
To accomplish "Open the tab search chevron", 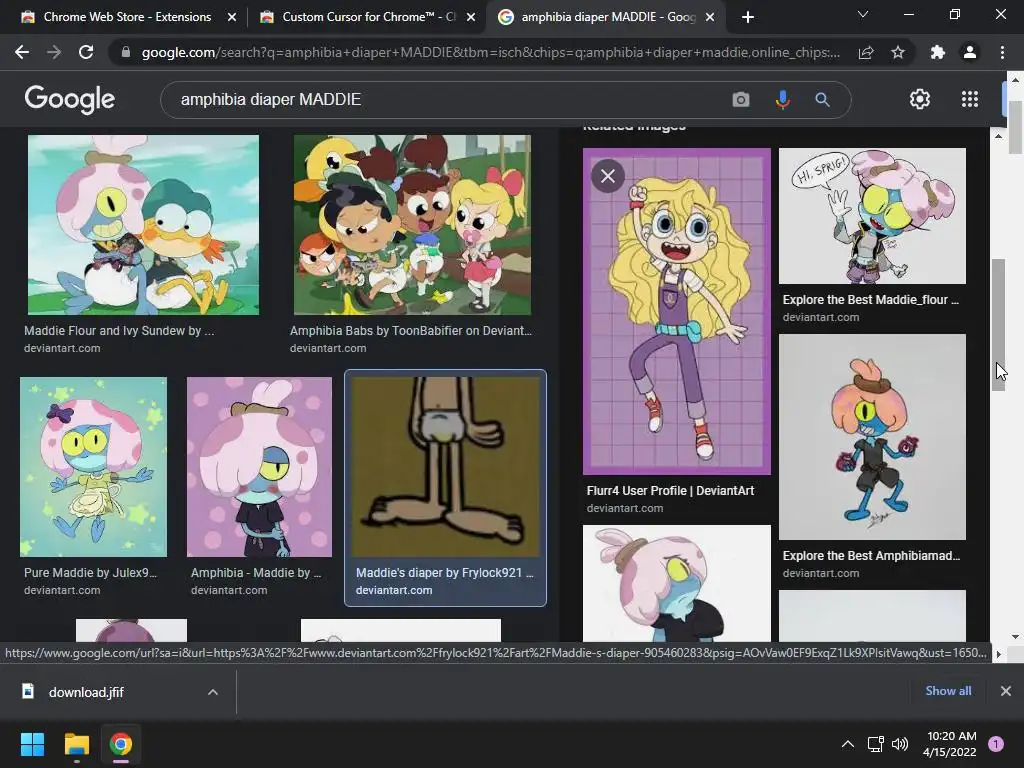I will coord(863,14).
